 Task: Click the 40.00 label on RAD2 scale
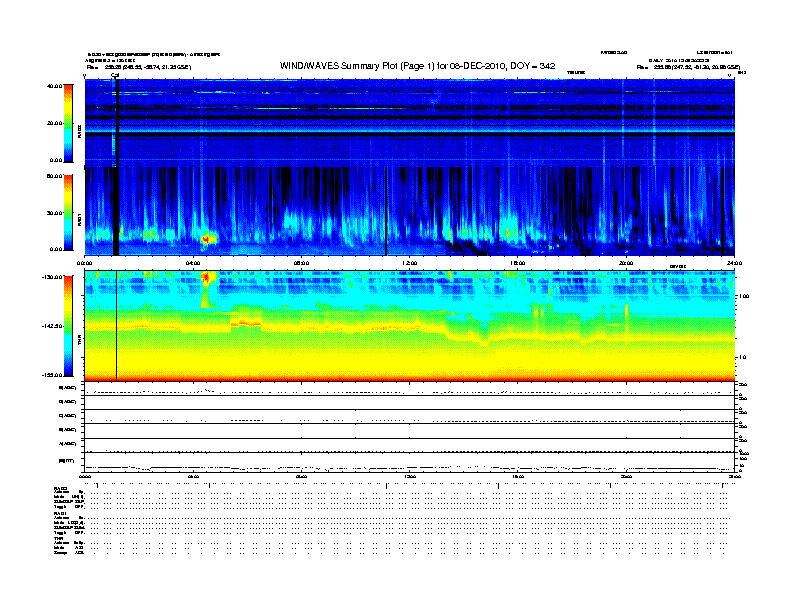[54, 86]
